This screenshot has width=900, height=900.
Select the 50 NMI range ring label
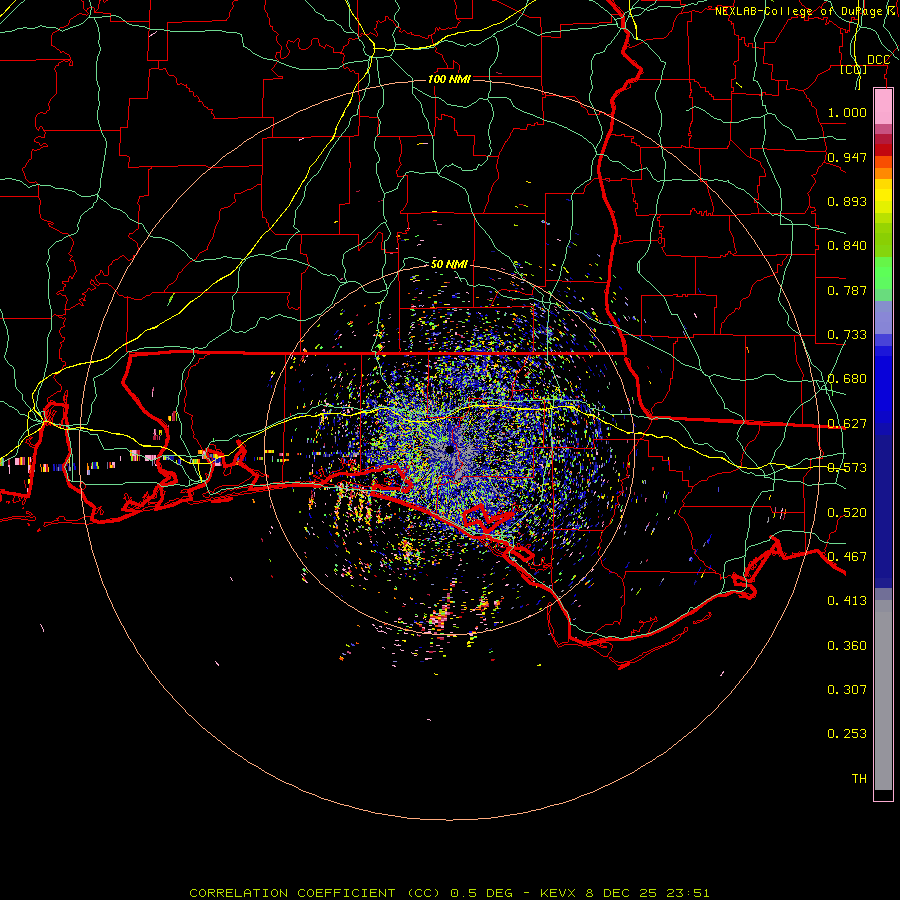click(x=449, y=264)
